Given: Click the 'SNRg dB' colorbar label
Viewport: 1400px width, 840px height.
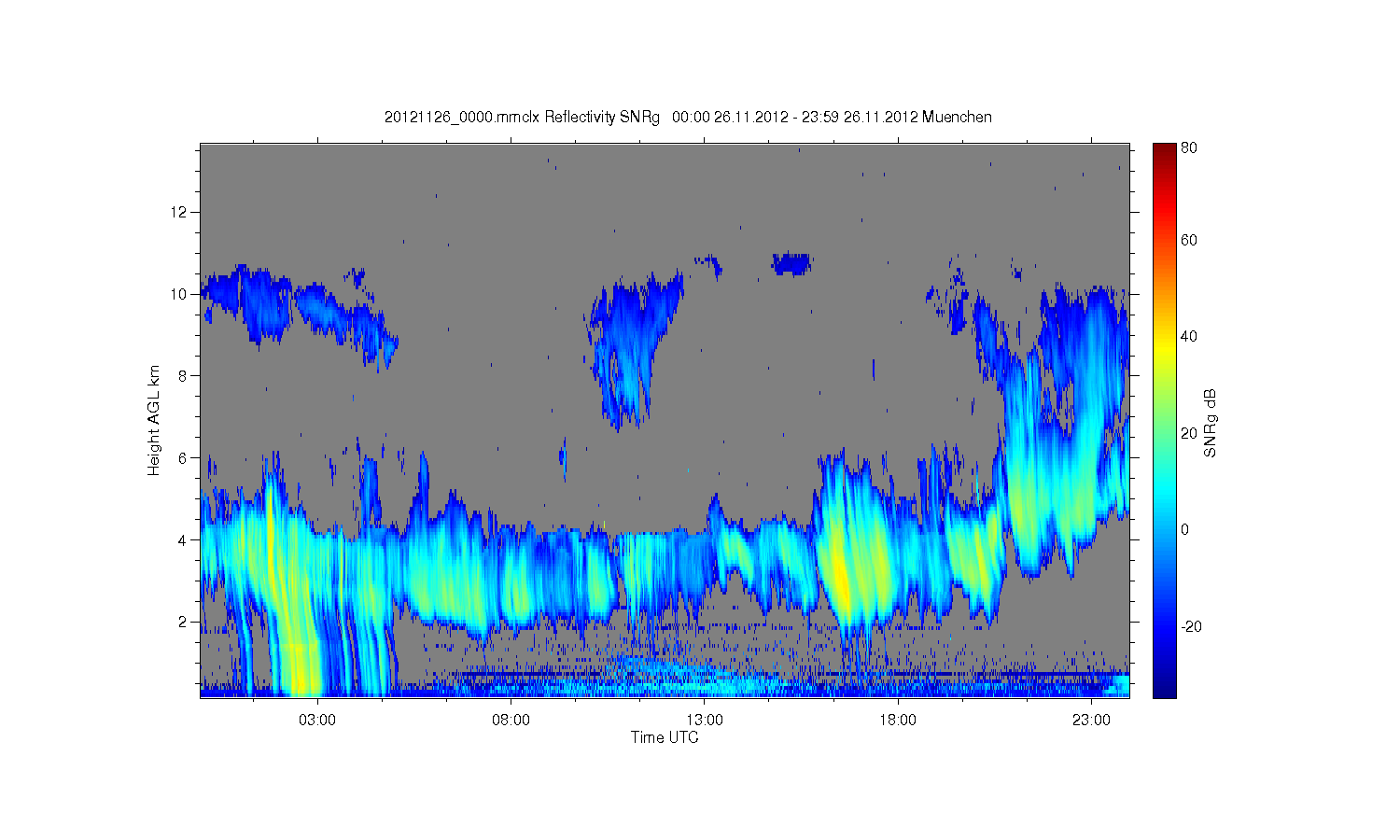Looking at the screenshot, I should [x=1211, y=423].
